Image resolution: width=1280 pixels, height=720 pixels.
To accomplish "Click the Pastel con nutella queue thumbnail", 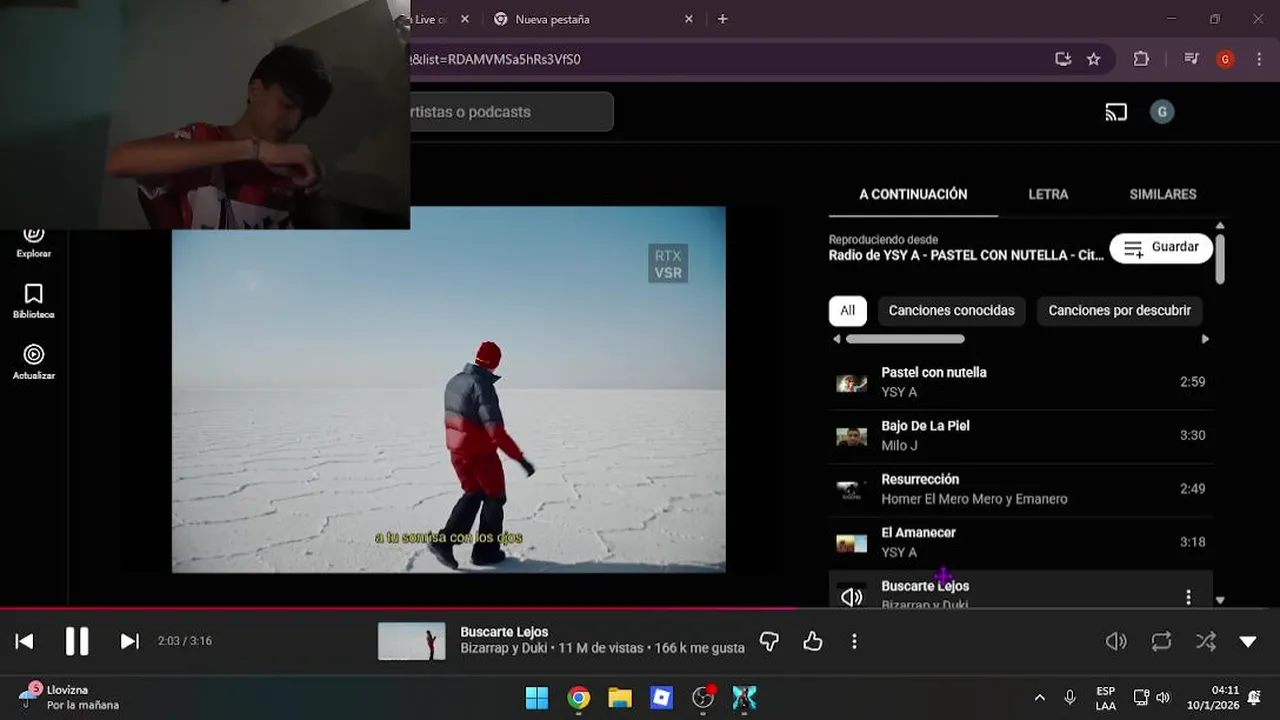I will point(851,383).
